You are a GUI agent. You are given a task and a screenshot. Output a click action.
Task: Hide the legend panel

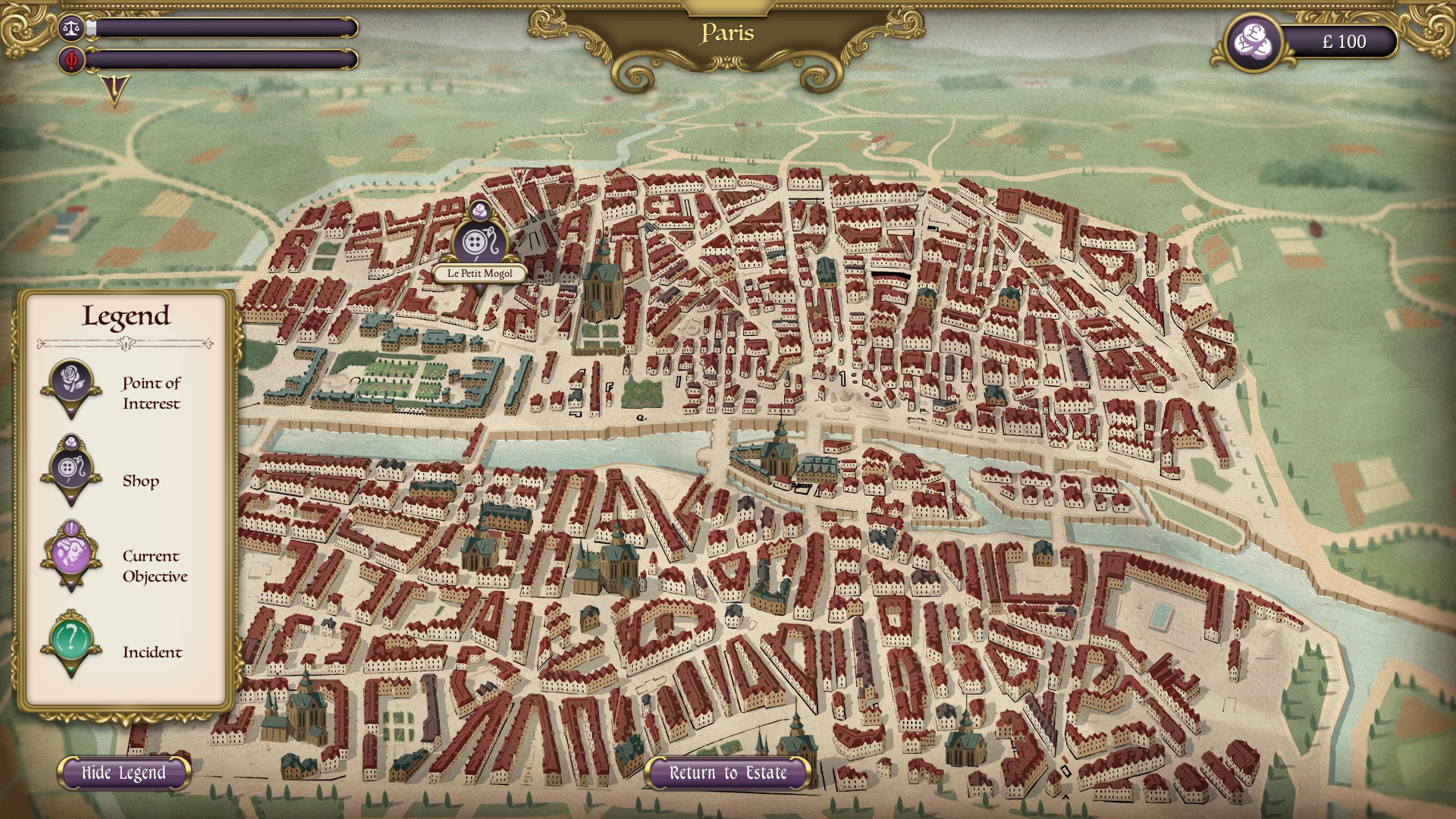(x=124, y=773)
